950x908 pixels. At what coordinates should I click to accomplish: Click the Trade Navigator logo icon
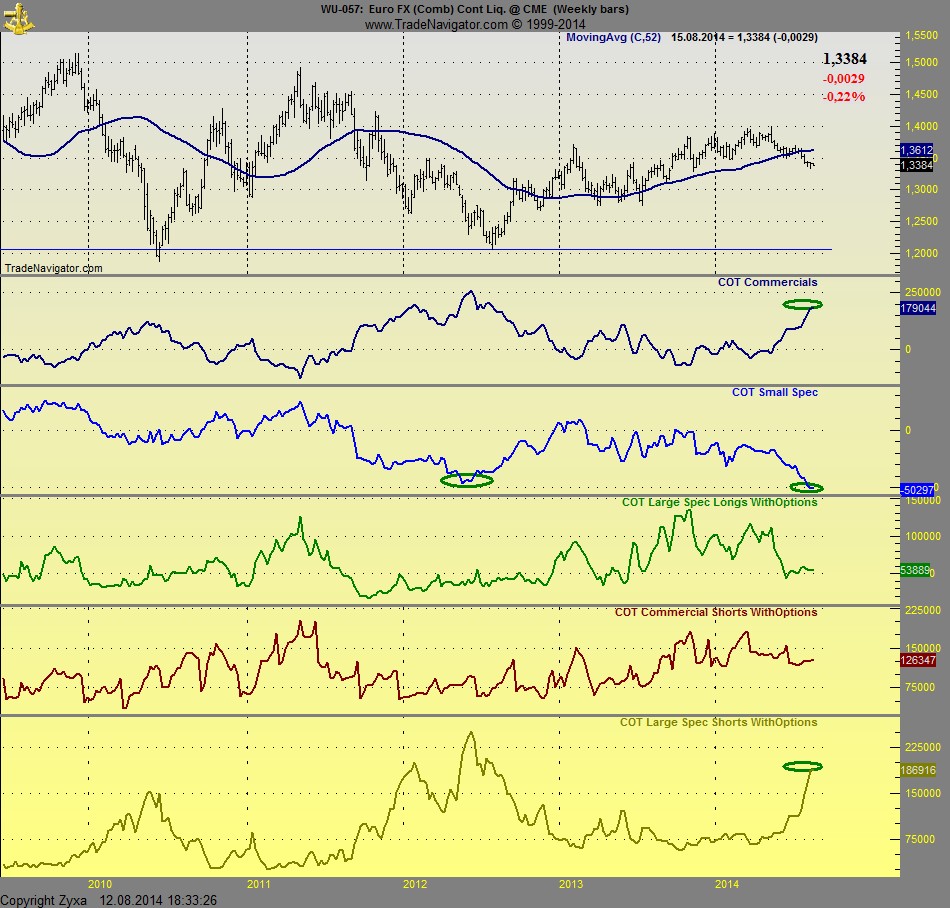tap(18, 17)
